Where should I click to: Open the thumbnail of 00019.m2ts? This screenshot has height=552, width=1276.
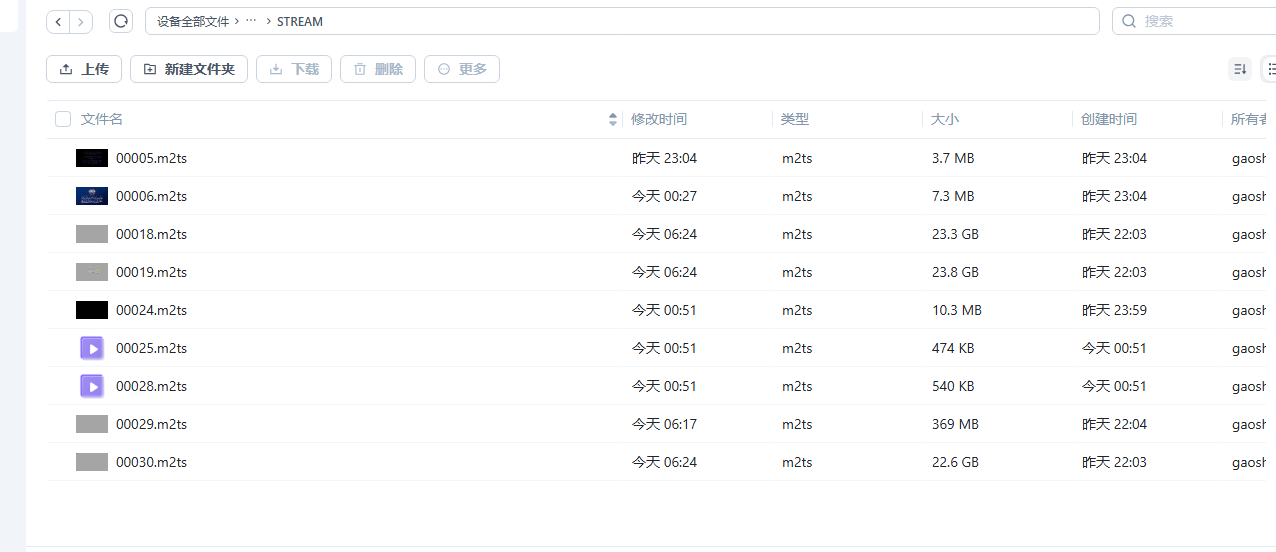tap(92, 272)
